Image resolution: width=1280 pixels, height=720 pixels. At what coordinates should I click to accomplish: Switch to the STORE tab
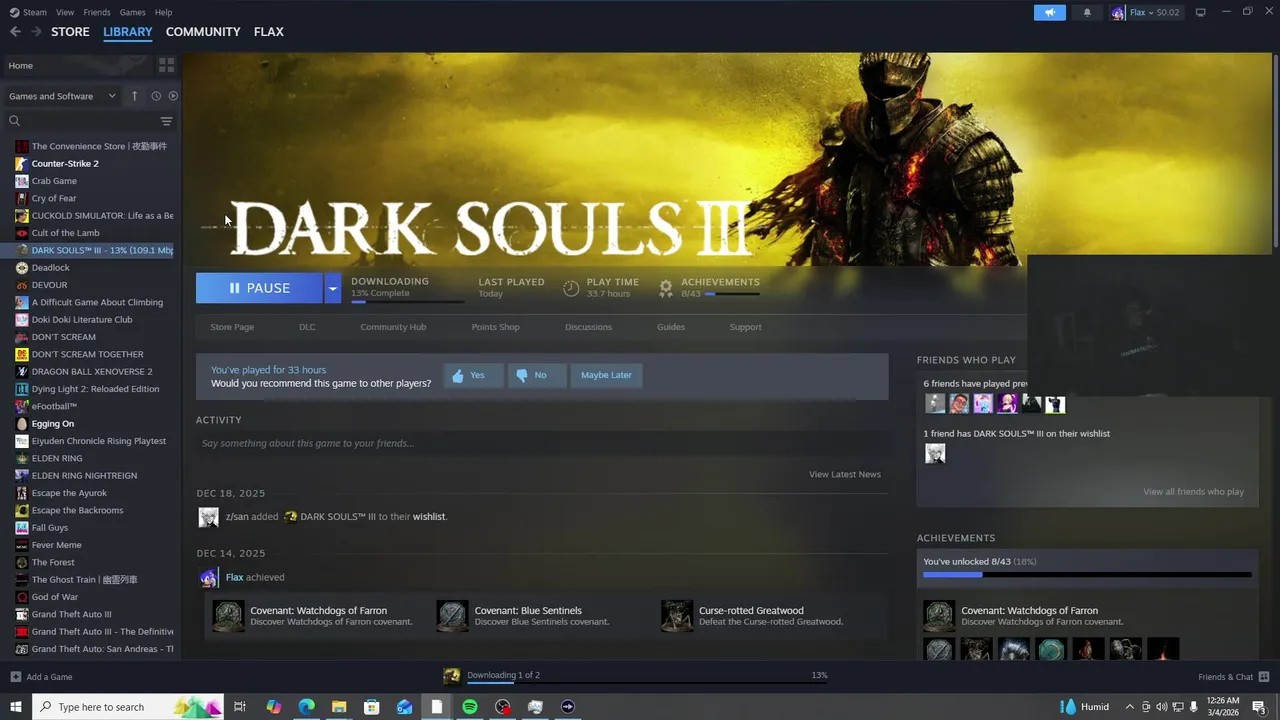(x=70, y=32)
